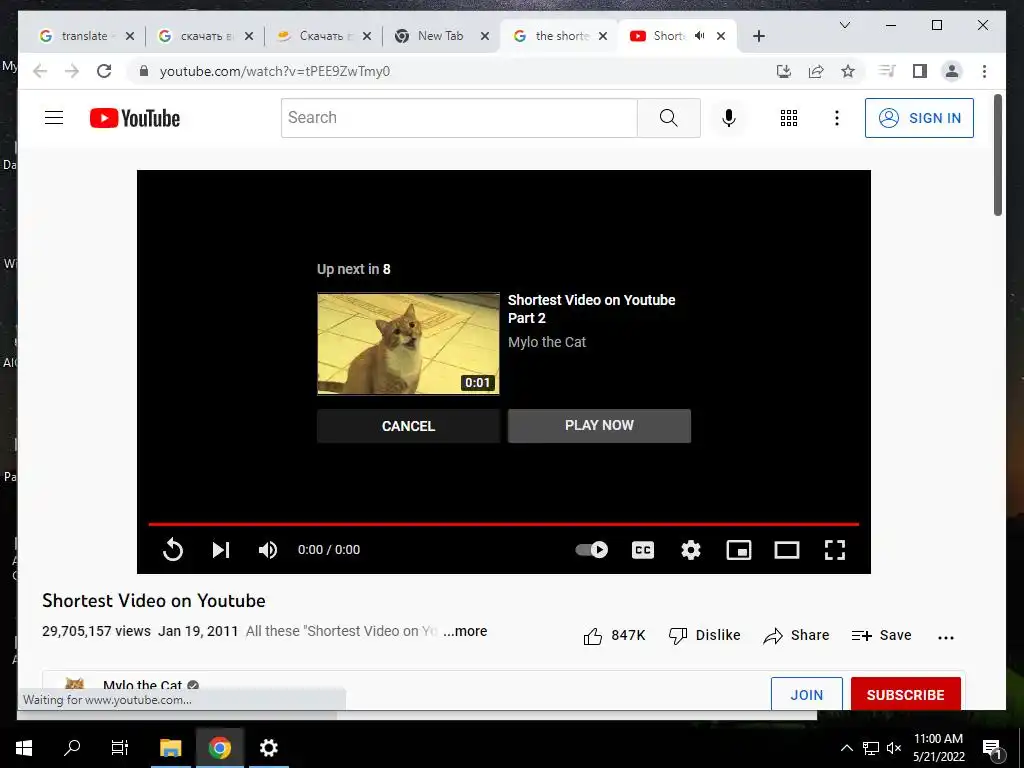Go to YouTube home via logo
The height and width of the screenshot is (768, 1024).
click(135, 118)
